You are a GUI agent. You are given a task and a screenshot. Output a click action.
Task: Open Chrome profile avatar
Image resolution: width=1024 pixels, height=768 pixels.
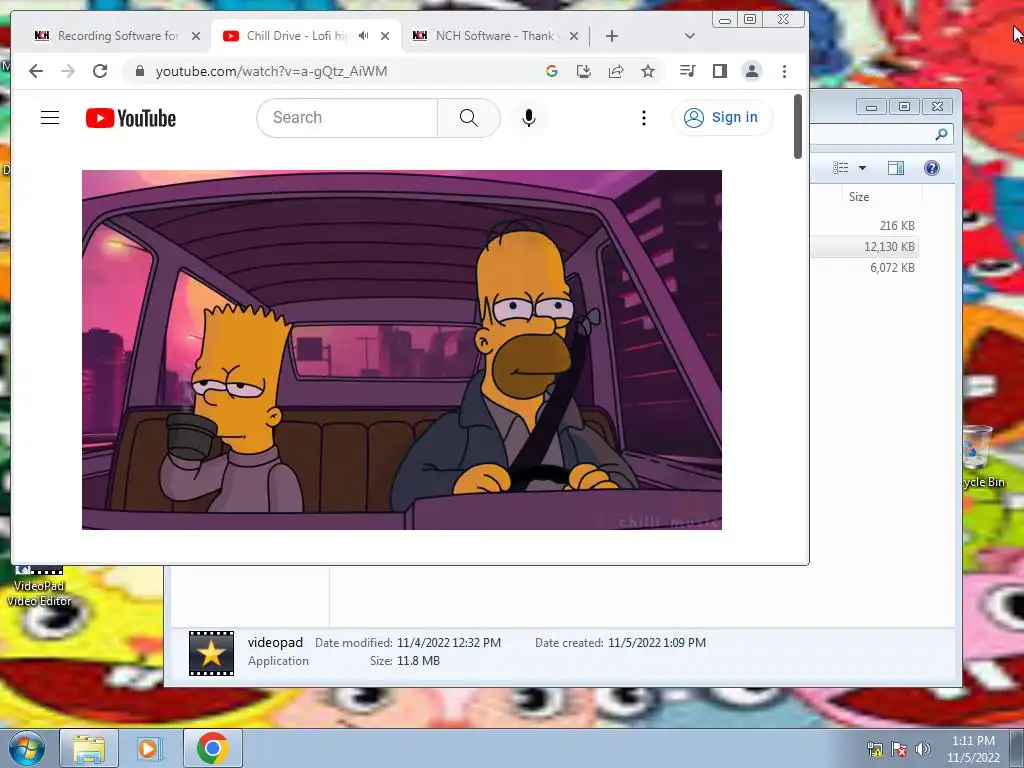click(752, 71)
